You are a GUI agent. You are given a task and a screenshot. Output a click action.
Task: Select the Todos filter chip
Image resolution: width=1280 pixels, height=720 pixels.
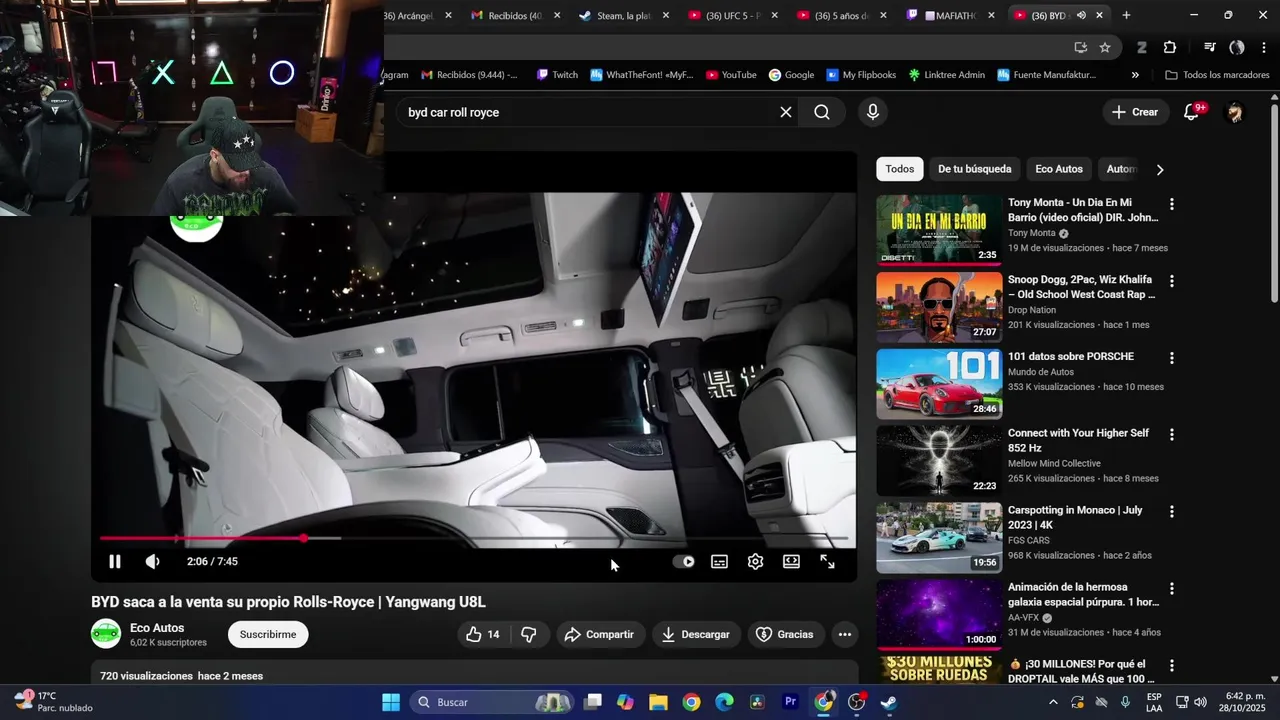click(x=900, y=169)
